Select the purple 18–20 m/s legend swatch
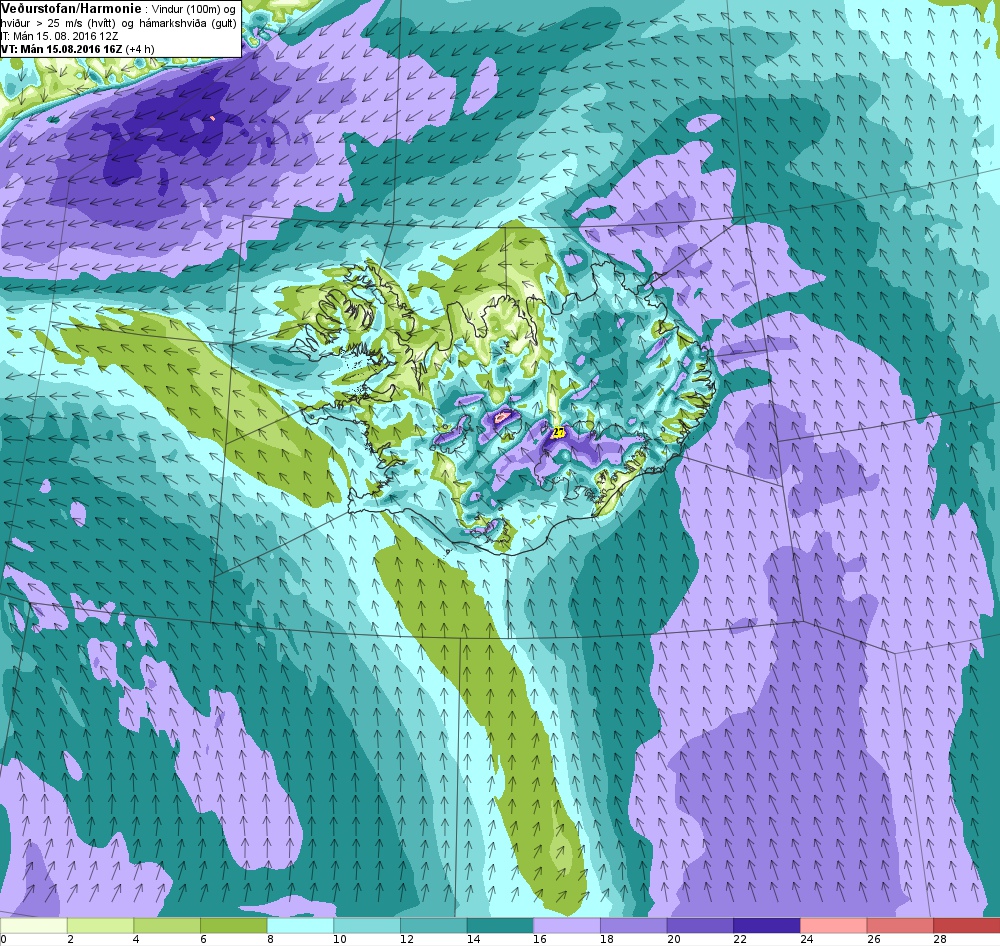This screenshot has width=1000, height=946. [633, 926]
